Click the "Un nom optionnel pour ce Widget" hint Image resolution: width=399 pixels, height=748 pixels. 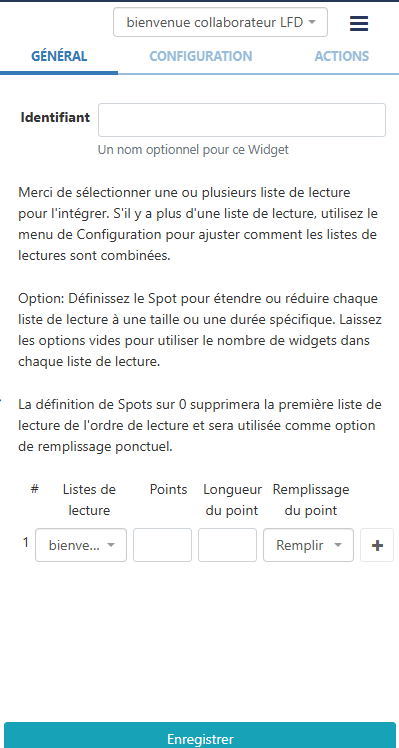click(193, 150)
